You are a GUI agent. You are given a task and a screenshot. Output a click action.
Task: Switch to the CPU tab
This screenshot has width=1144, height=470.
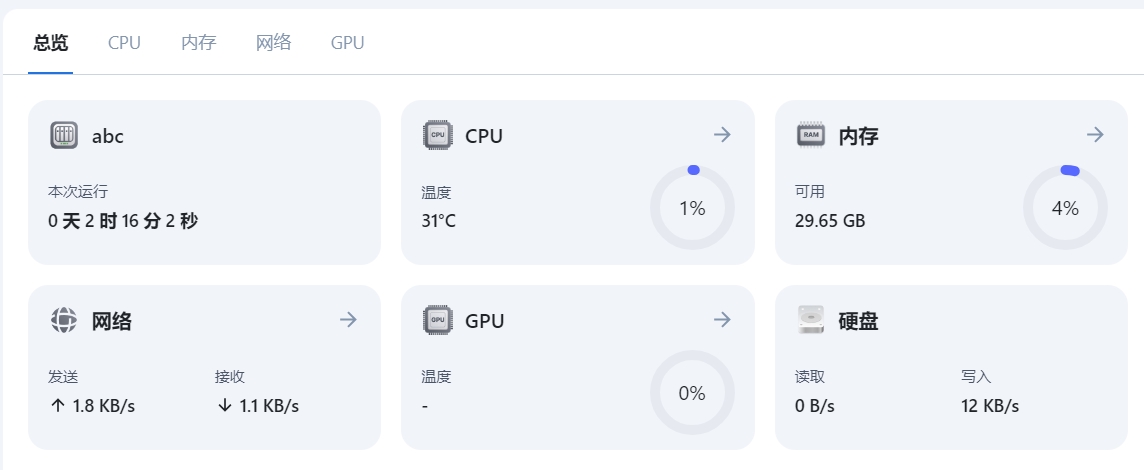coord(124,43)
